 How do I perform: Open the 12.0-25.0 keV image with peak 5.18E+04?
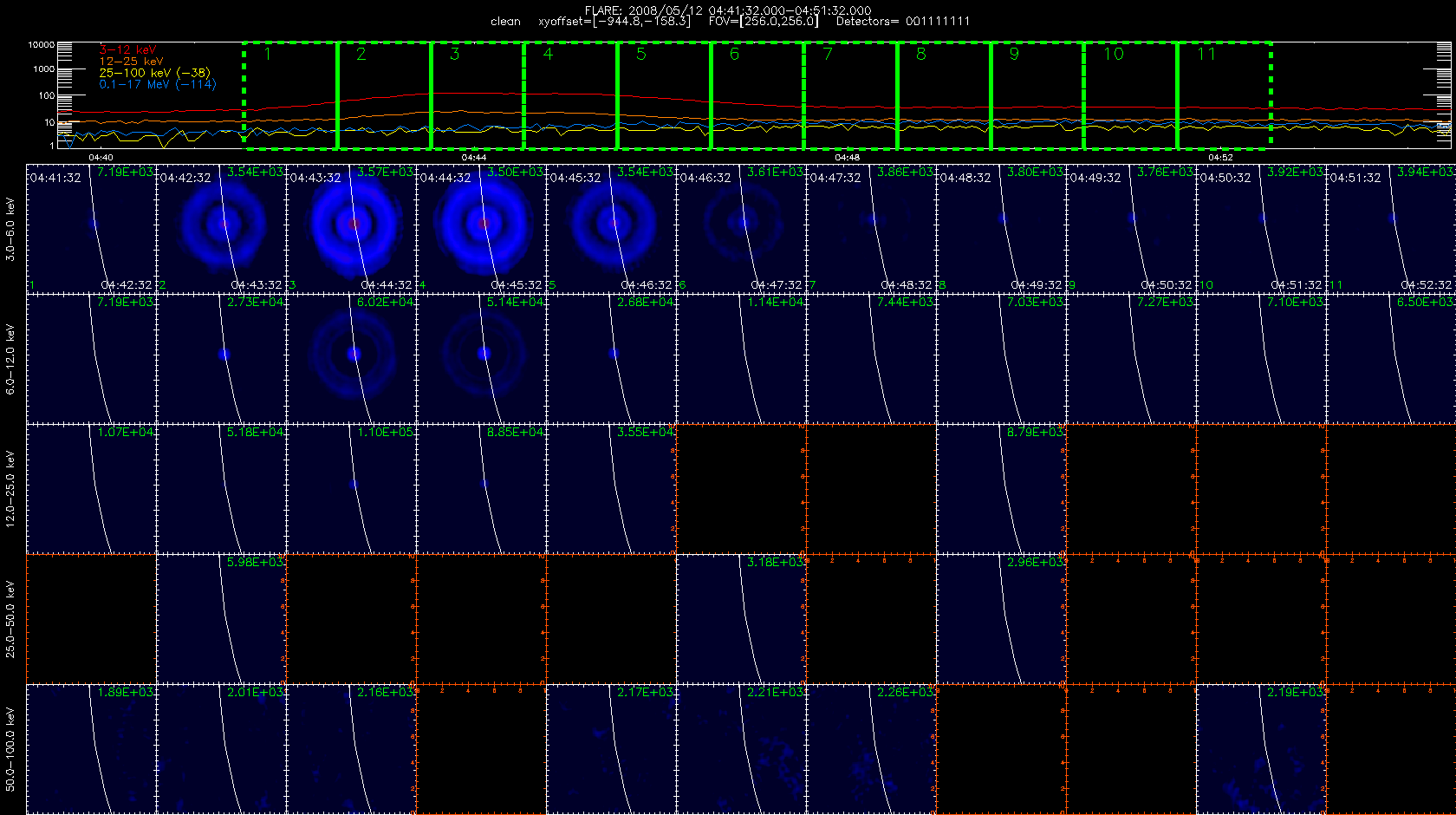click(x=221, y=489)
